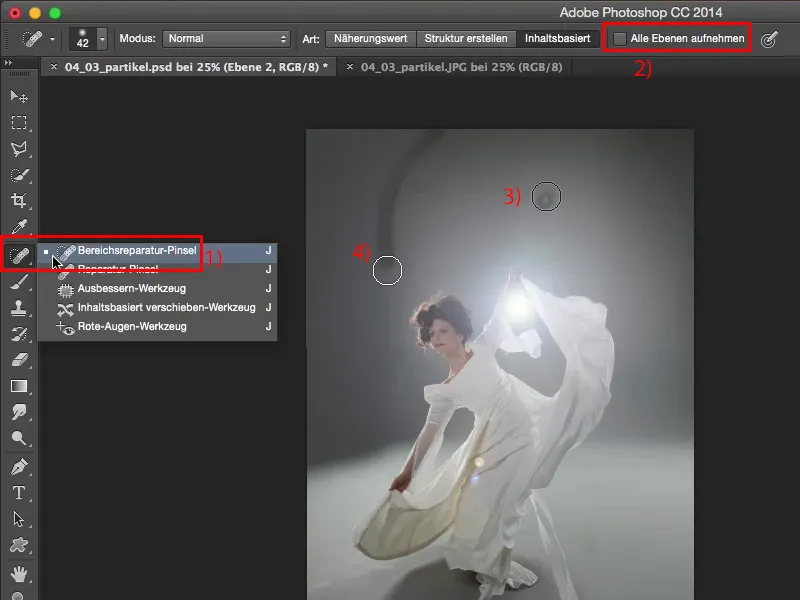This screenshot has width=800, height=600.
Task: Select the Type tool
Action: pyautogui.click(x=19, y=493)
